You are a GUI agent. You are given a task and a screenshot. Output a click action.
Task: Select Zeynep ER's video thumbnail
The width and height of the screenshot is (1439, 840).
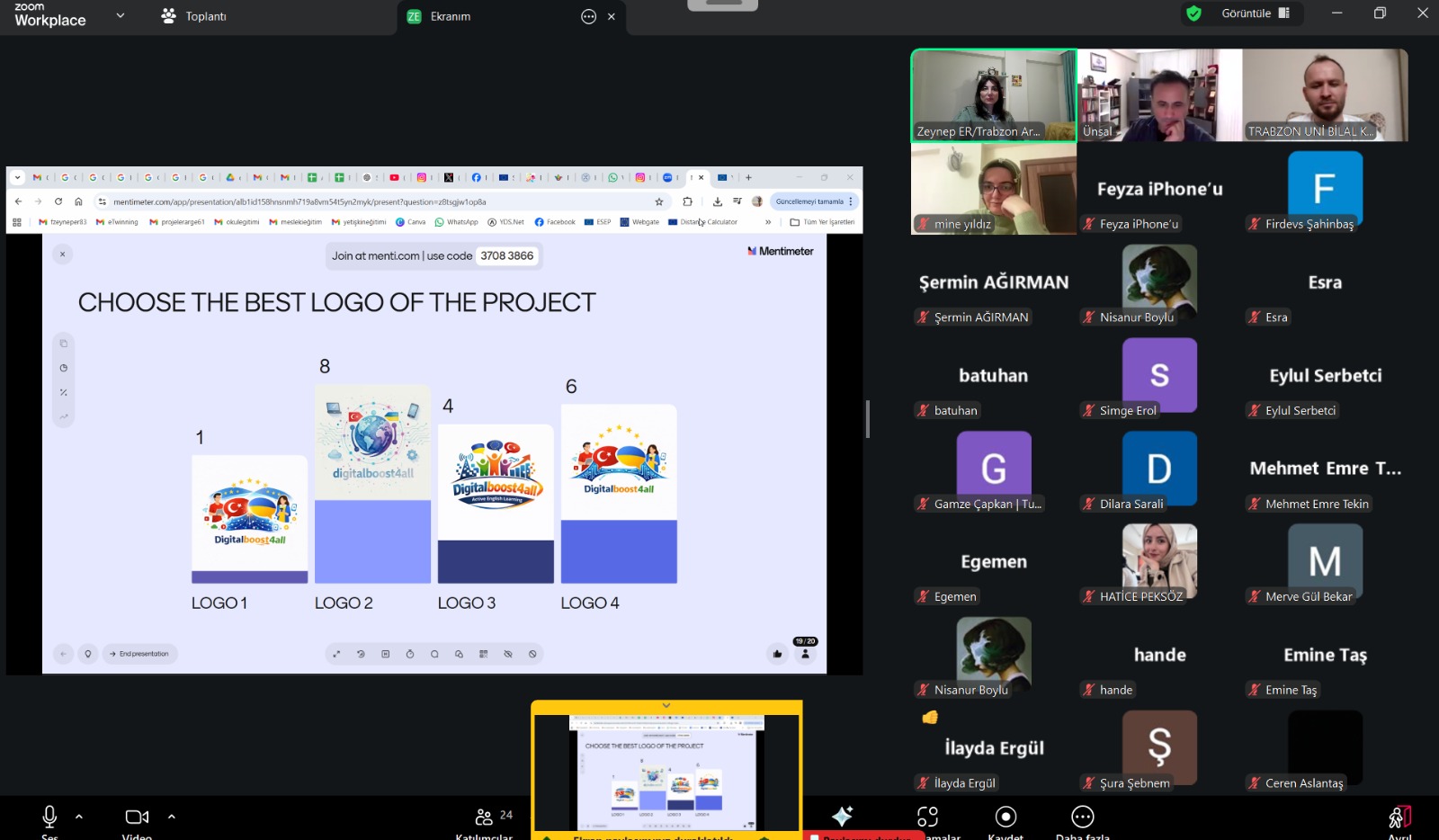point(993,95)
